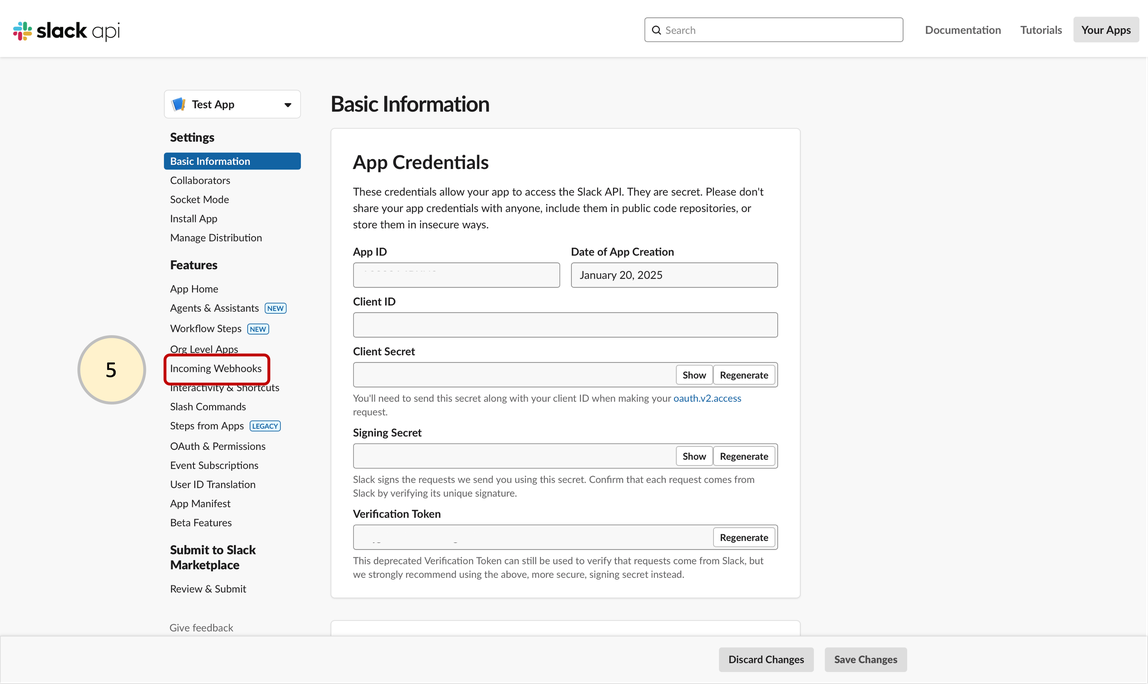The image size is (1148, 684).
Task: Regenerate the Verification Token
Action: click(x=744, y=537)
